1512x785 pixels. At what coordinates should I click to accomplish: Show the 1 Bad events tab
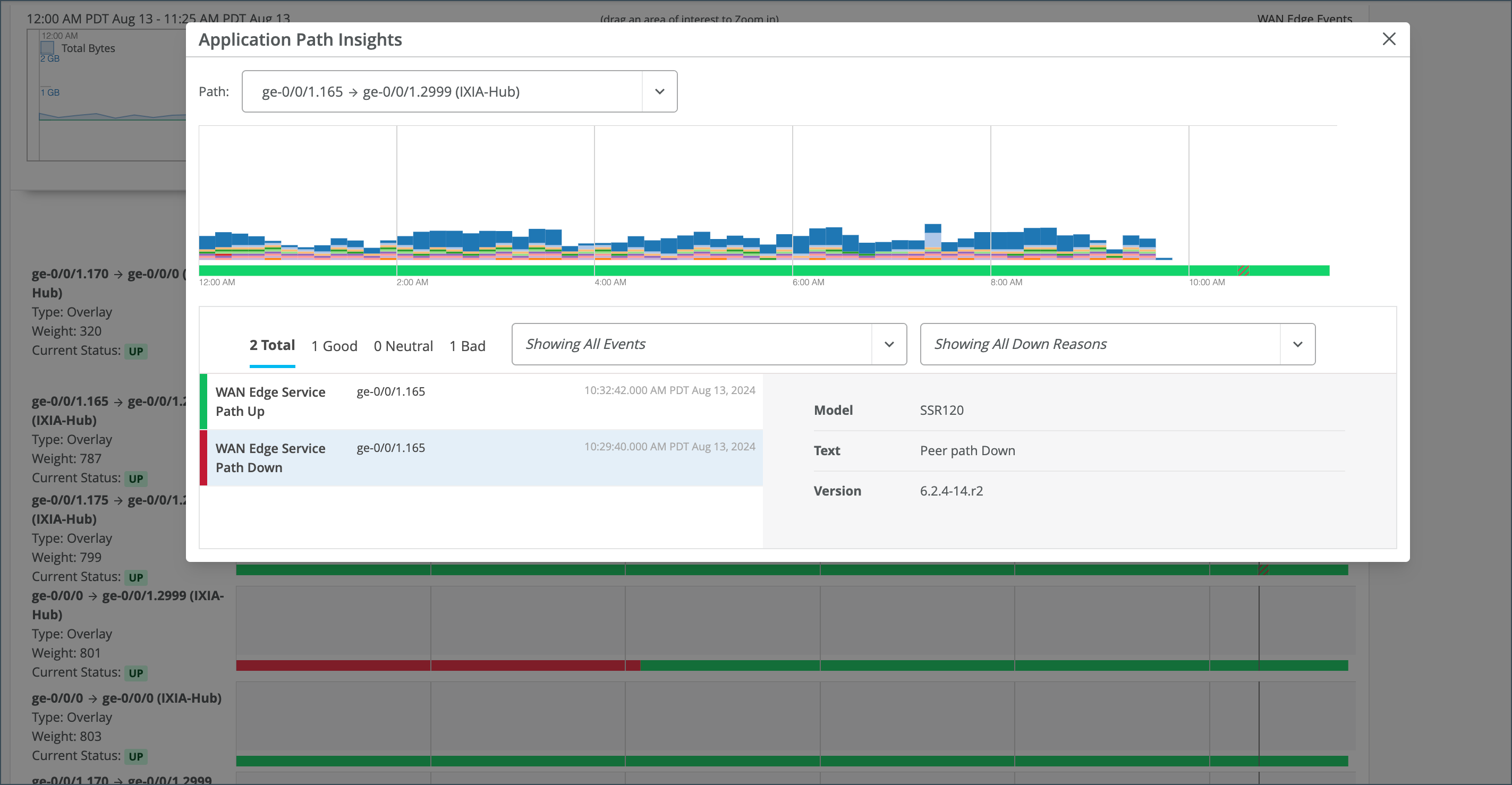pyautogui.click(x=467, y=346)
